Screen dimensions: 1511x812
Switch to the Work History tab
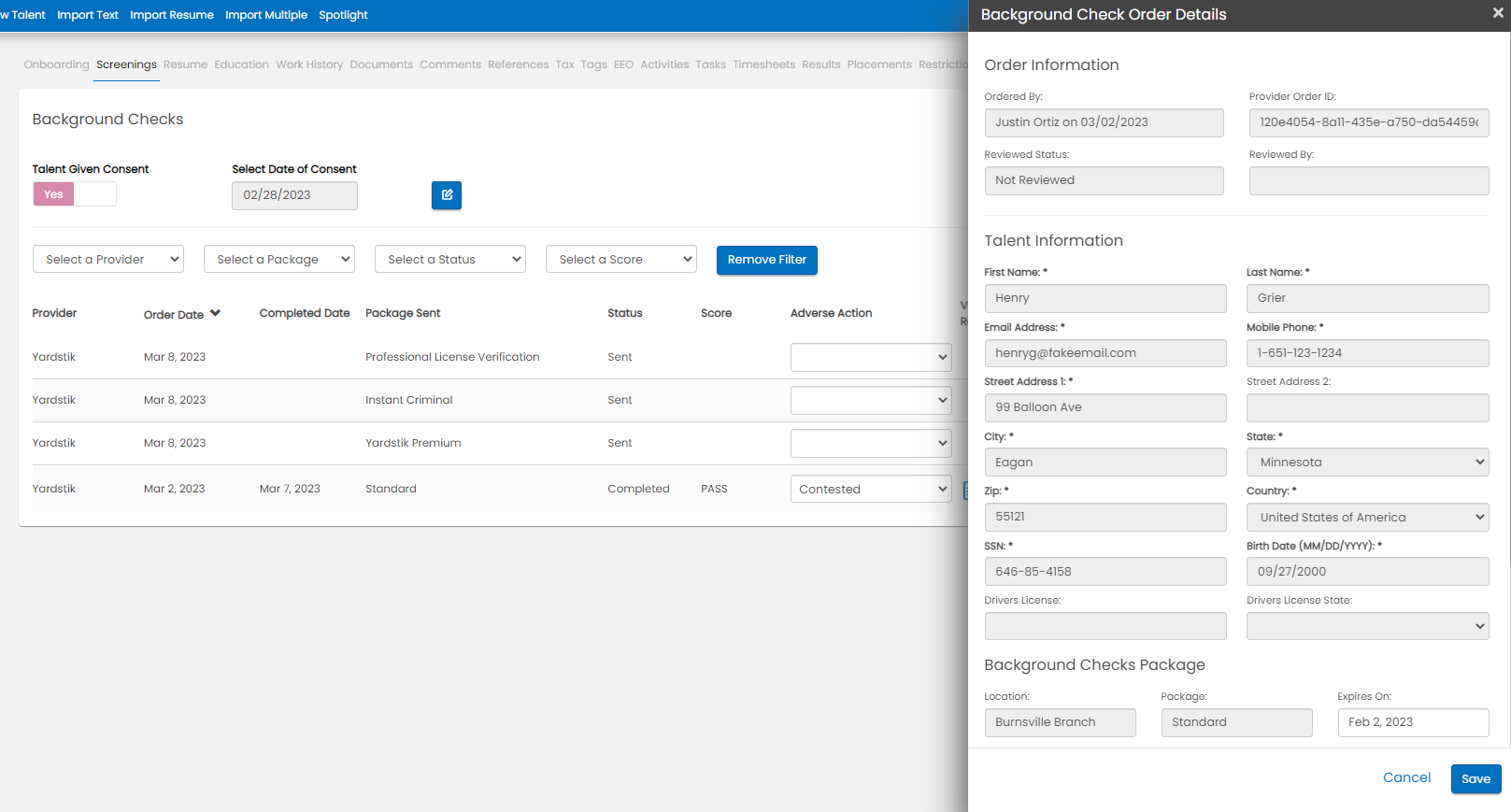pos(309,64)
